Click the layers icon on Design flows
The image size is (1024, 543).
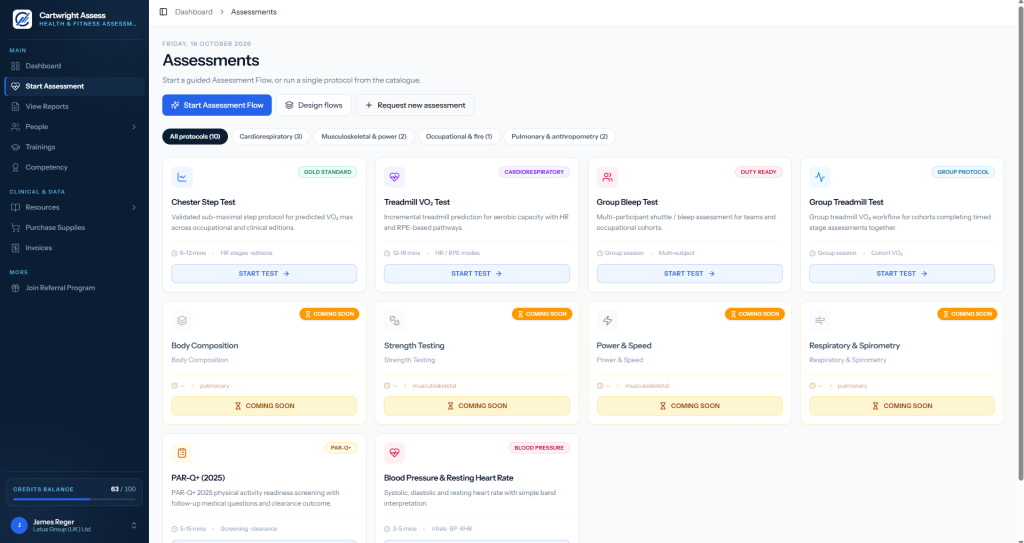pyautogui.click(x=289, y=105)
